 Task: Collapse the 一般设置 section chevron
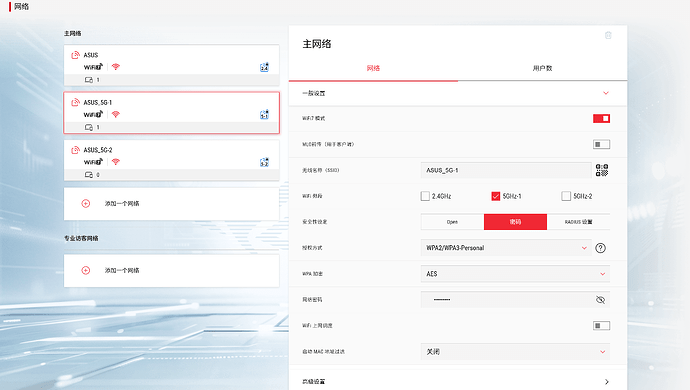[x=606, y=93]
